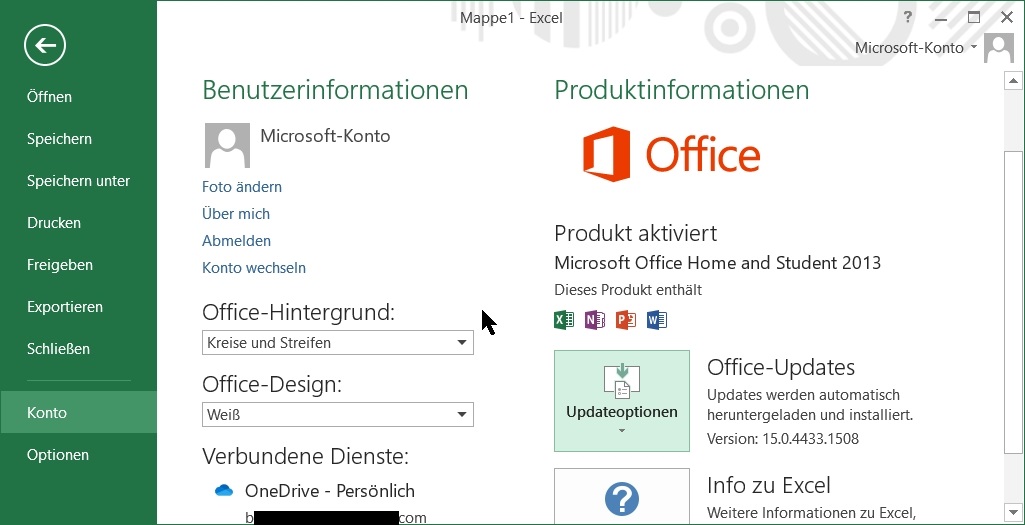Viewport: 1025px width, 525px height.
Task: Click the PowerPoint icon under product contents
Action: click(x=626, y=320)
